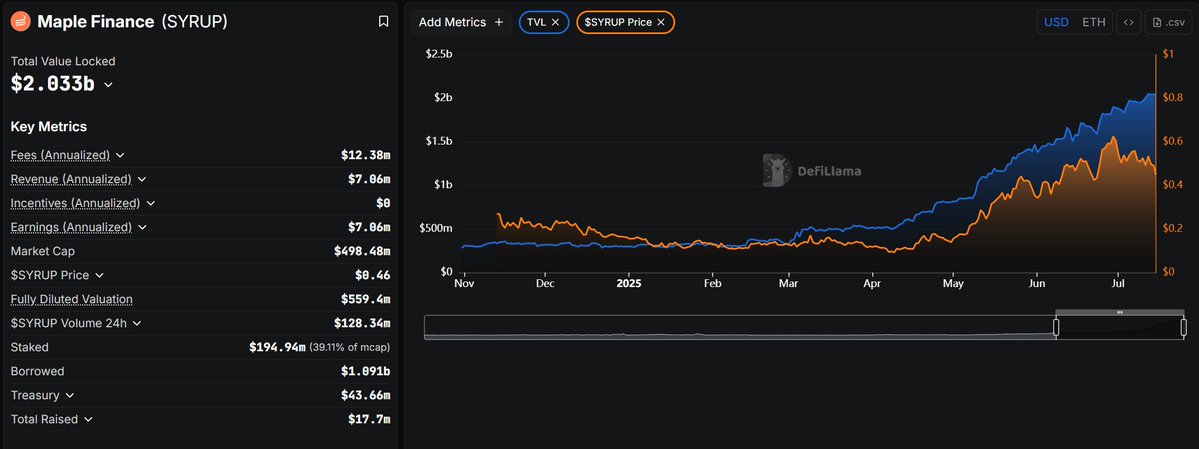Open the Add Metrics dropdown
The width and height of the screenshot is (1199, 449).
point(460,22)
